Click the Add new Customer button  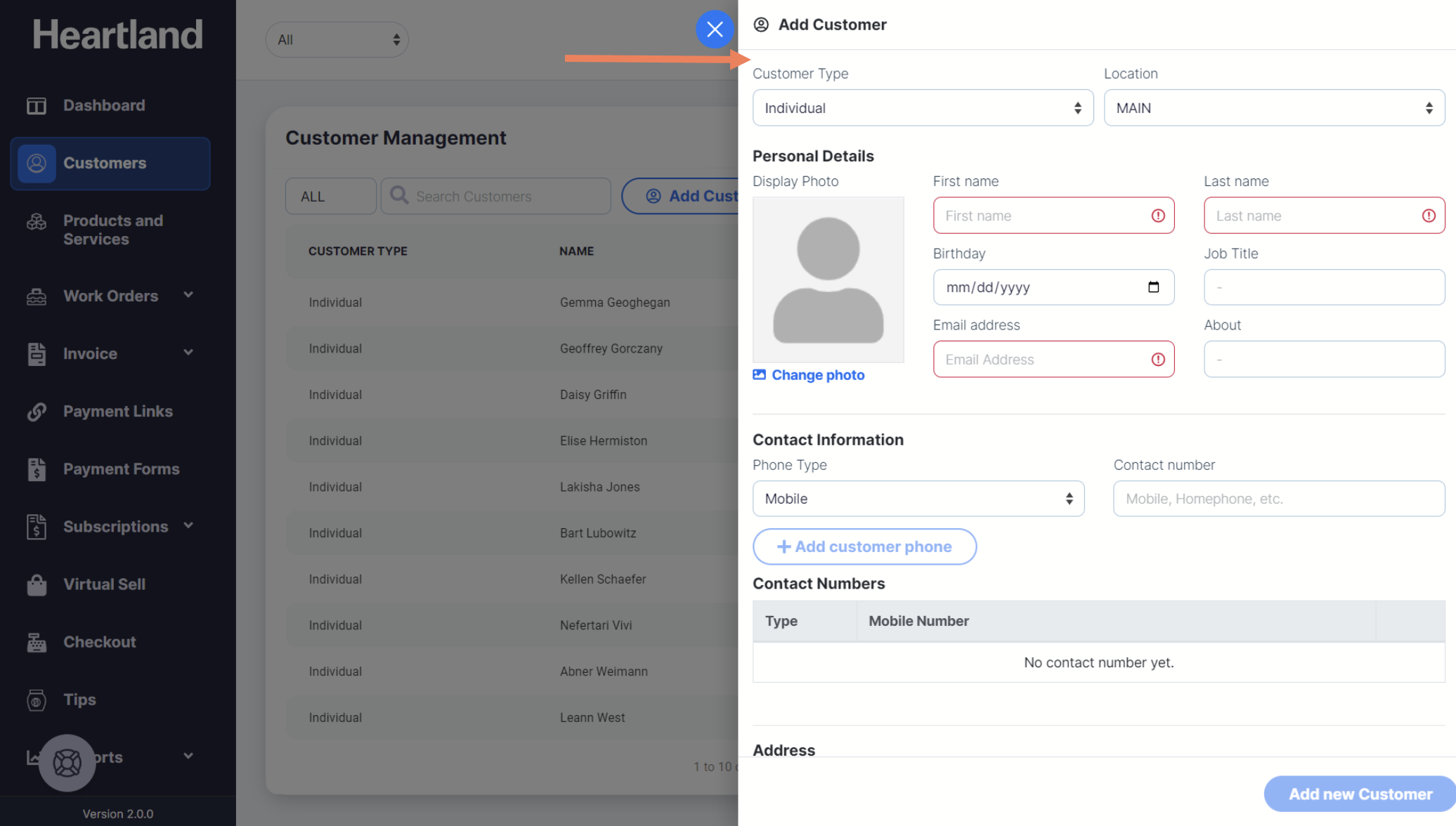pos(1359,794)
